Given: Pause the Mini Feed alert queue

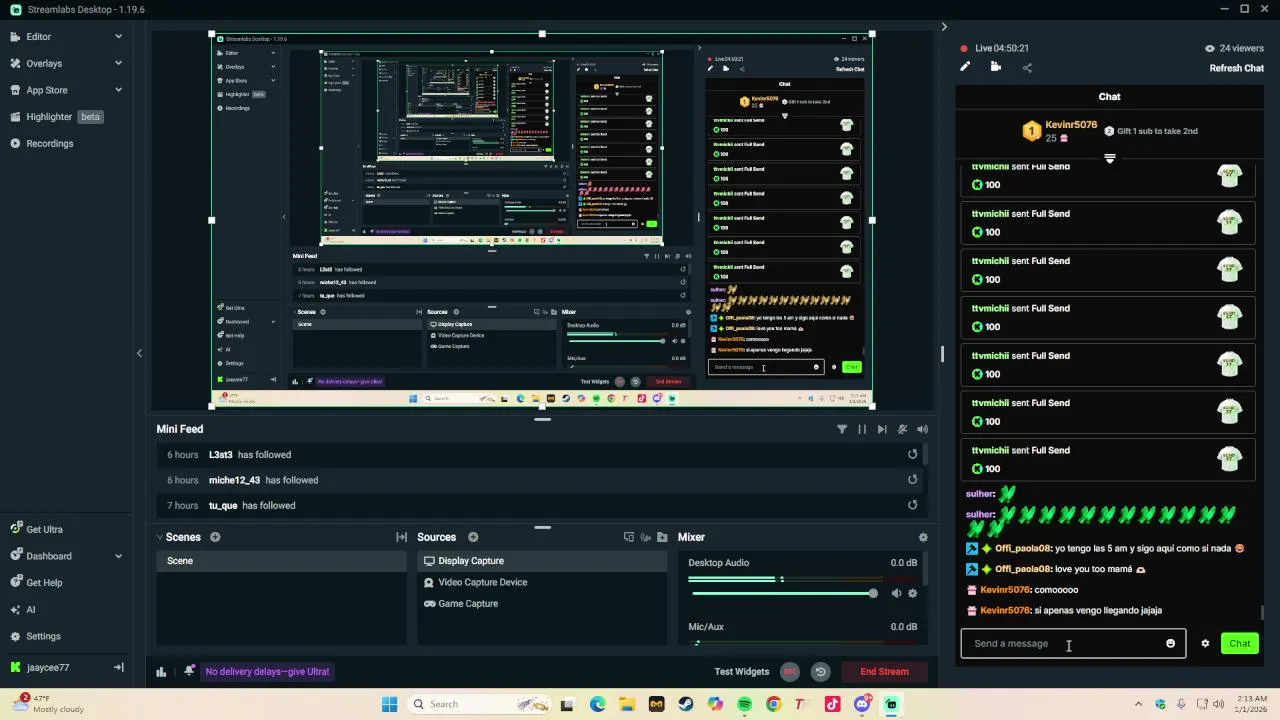Looking at the screenshot, I should [862, 429].
